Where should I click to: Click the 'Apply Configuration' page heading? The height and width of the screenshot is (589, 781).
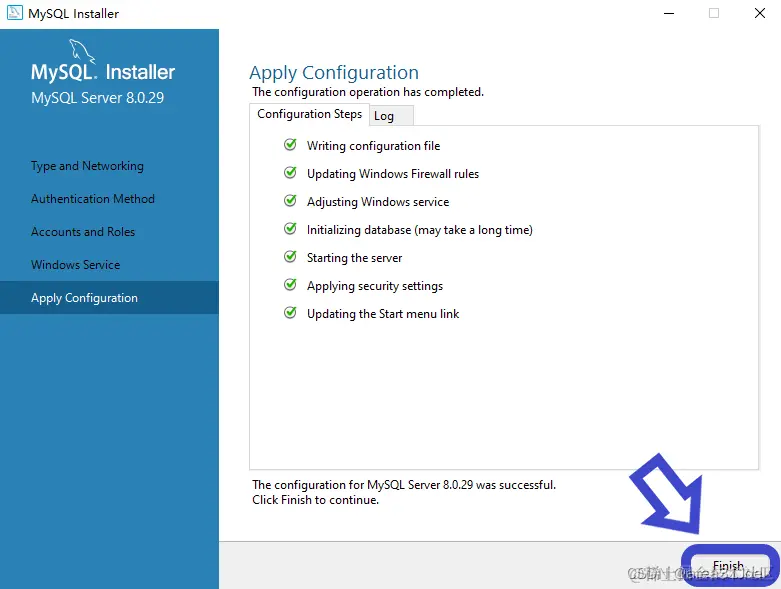click(x=334, y=73)
